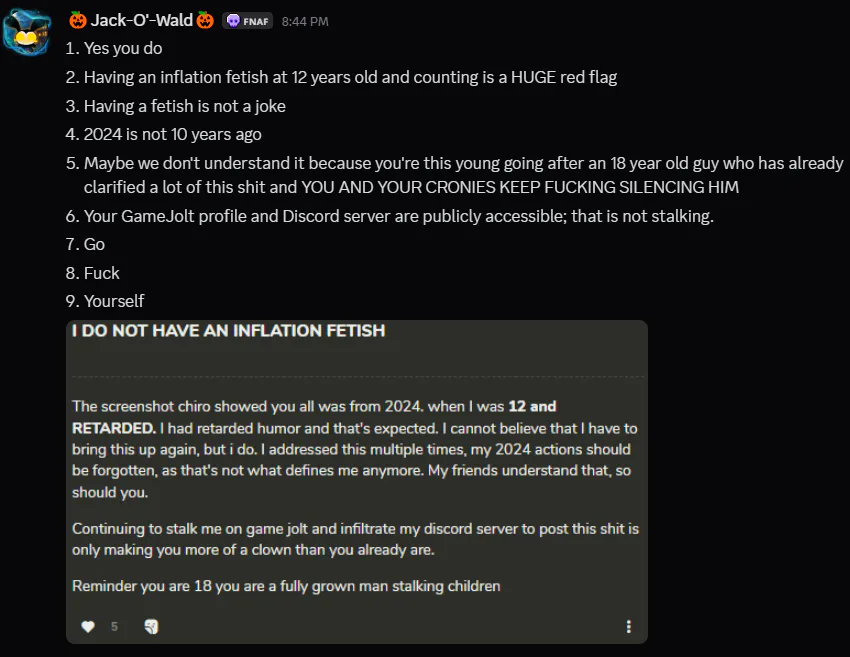Click the line containing "HUGE red flag"

coord(350,77)
